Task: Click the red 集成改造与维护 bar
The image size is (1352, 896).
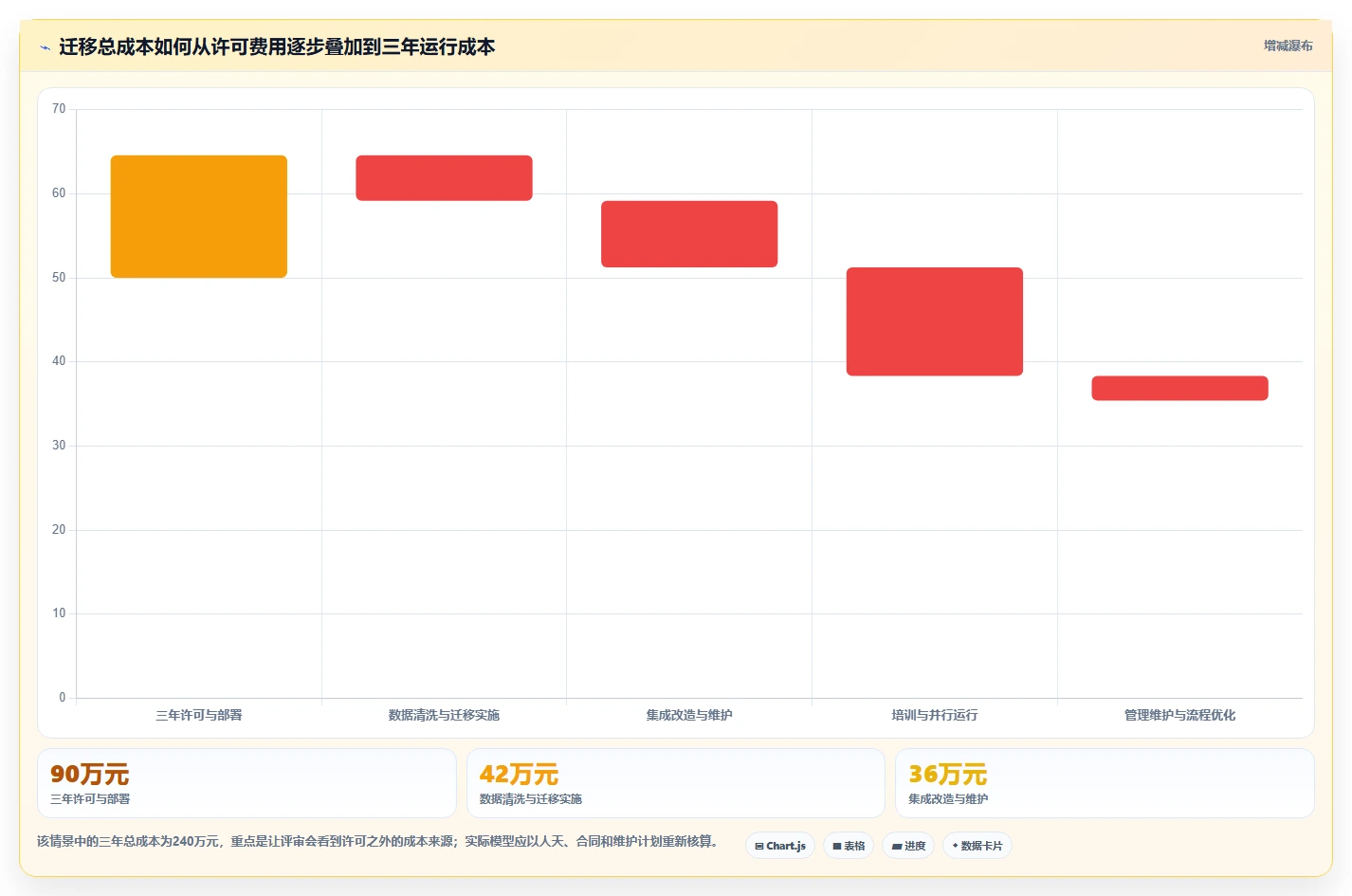Action: 689,234
